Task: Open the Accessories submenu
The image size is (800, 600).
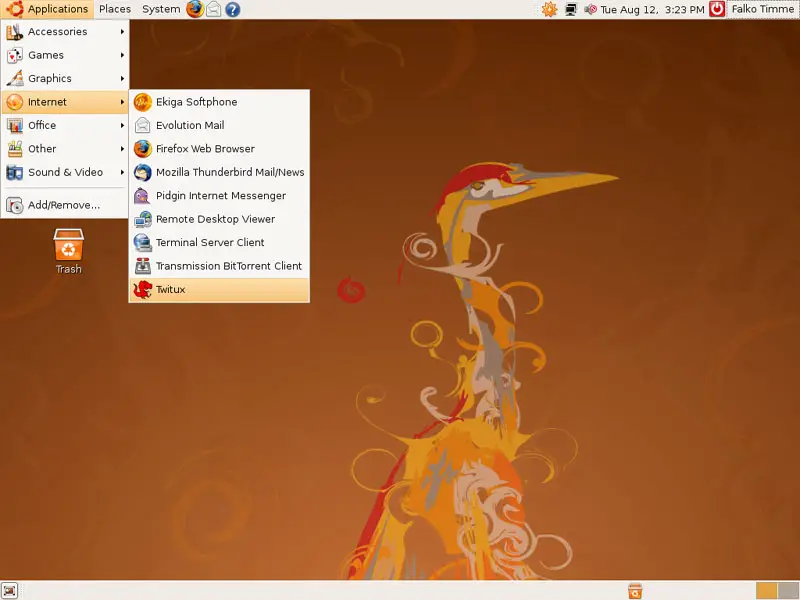Action: pos(65,32)
